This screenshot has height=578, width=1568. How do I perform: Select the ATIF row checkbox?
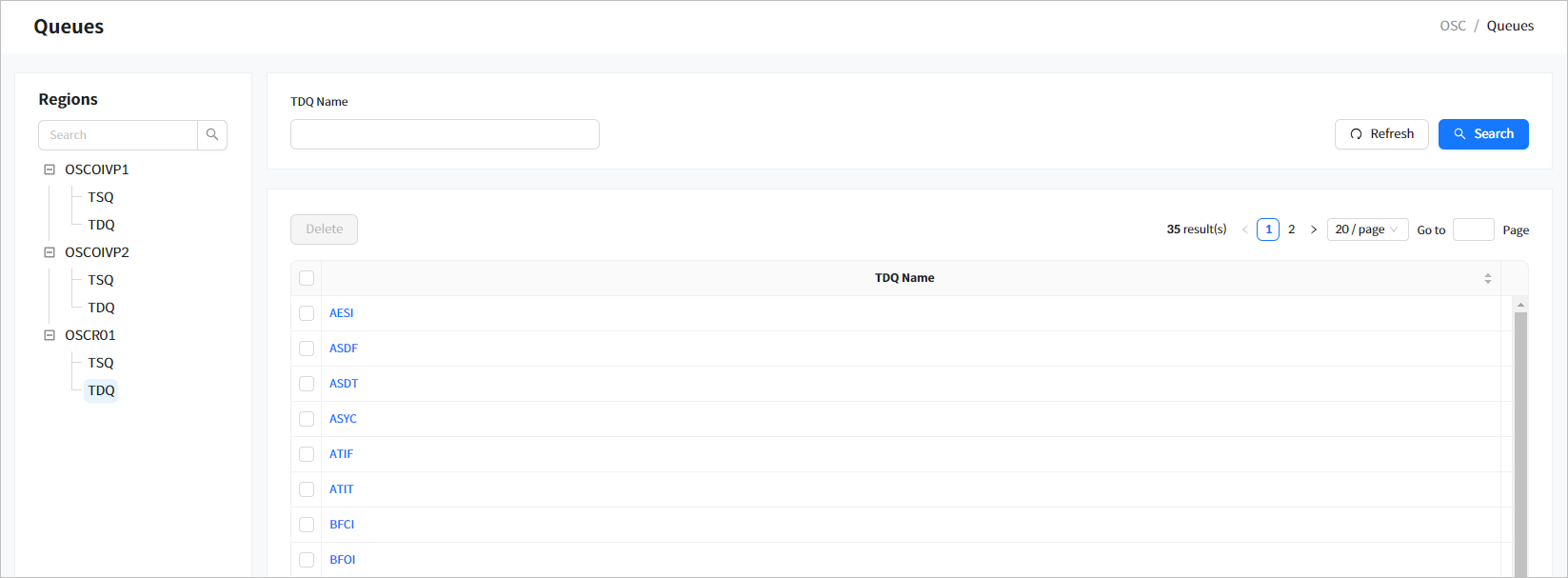(x=307, y=454)
